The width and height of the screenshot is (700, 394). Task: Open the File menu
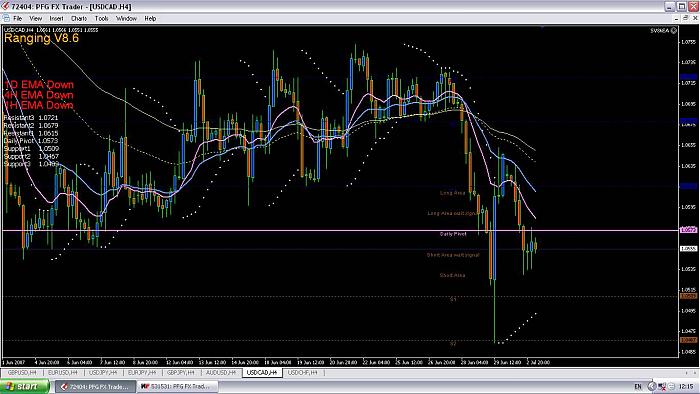pyautogui.click(x=17, y=18)
